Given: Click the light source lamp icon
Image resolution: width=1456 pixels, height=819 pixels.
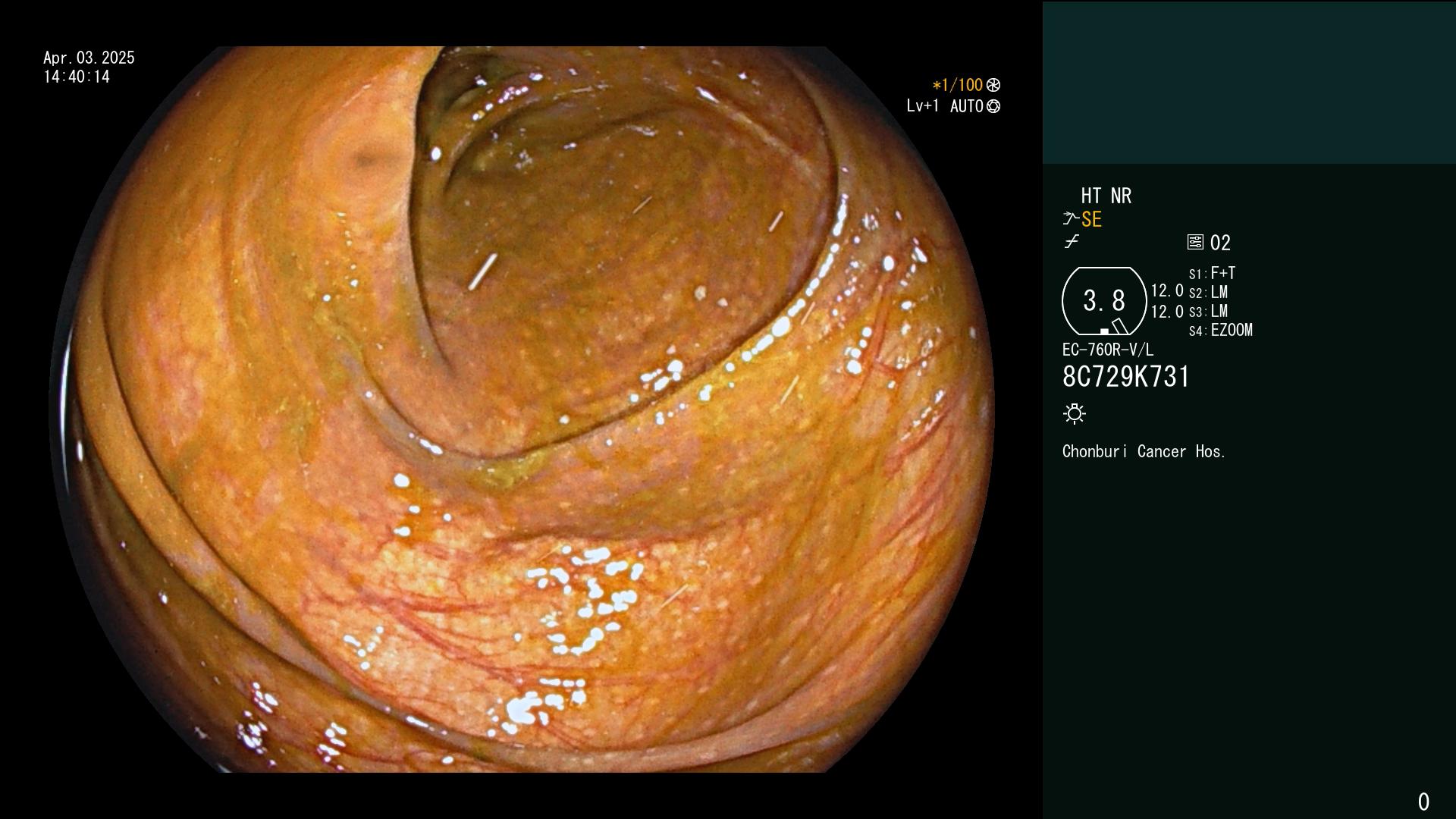Looking at the screenshot, I should click(x=1075, y=413).
